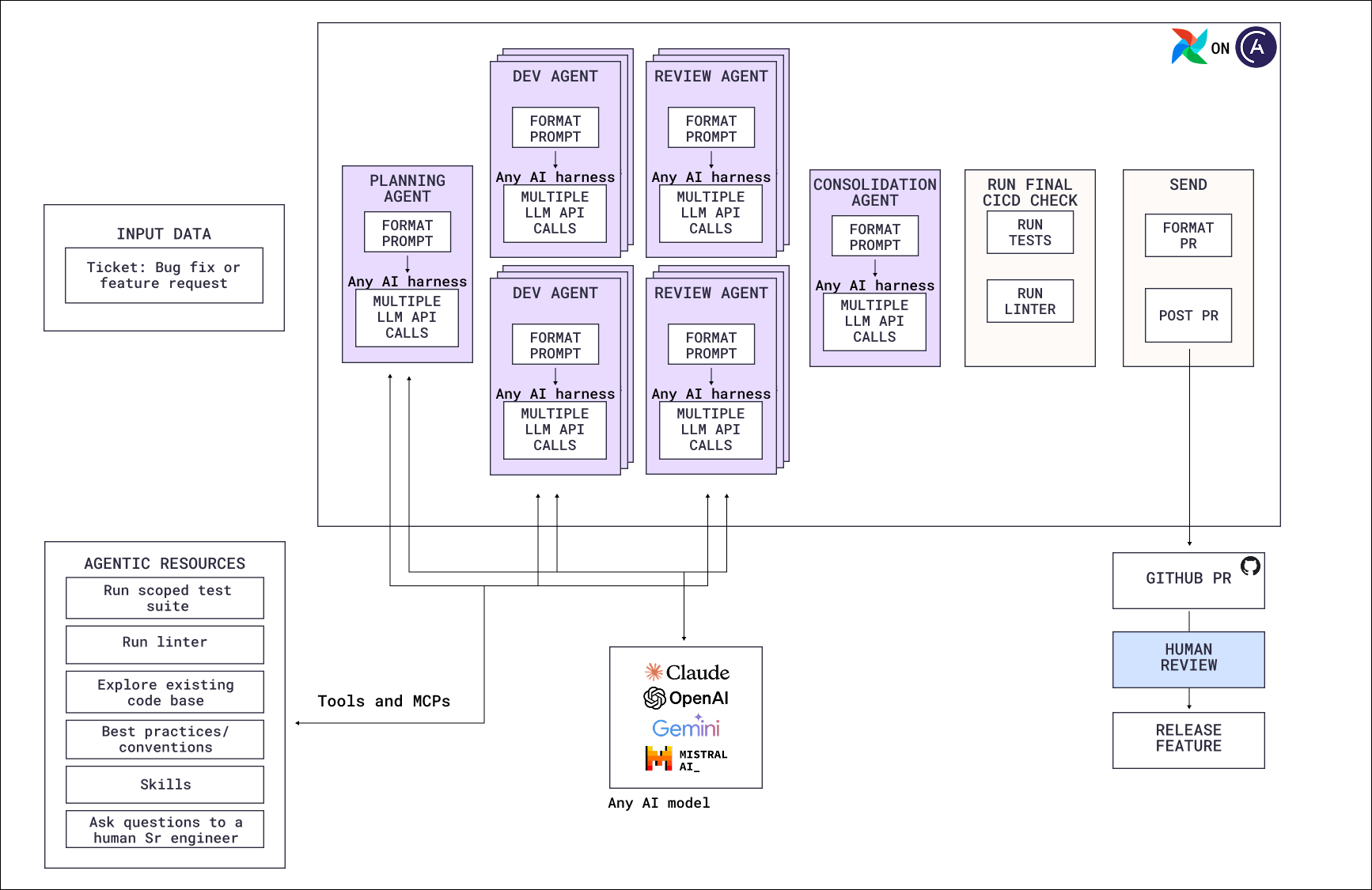Click the PLANNING AGENT title

[407, 188]
